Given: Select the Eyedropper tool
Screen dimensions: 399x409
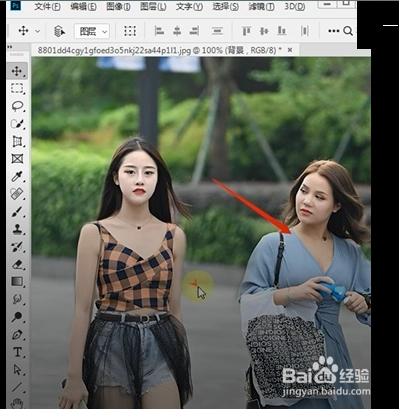Looking at the screenshot, I should [17, 176].
